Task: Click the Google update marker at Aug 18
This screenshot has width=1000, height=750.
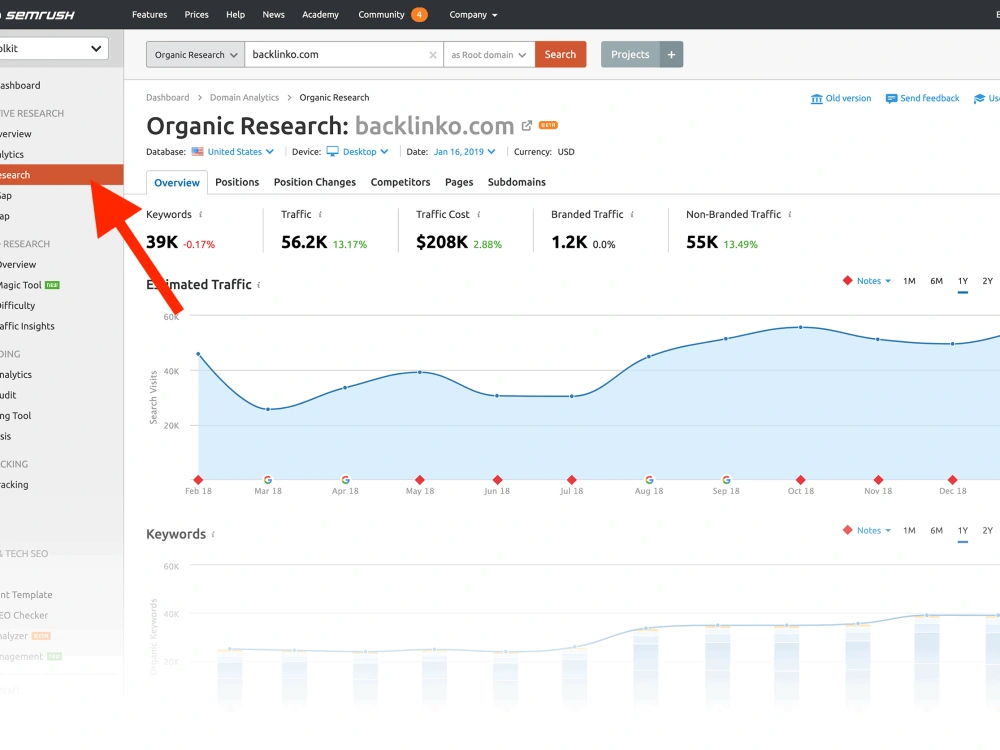Action: click(x=649, y=480)
